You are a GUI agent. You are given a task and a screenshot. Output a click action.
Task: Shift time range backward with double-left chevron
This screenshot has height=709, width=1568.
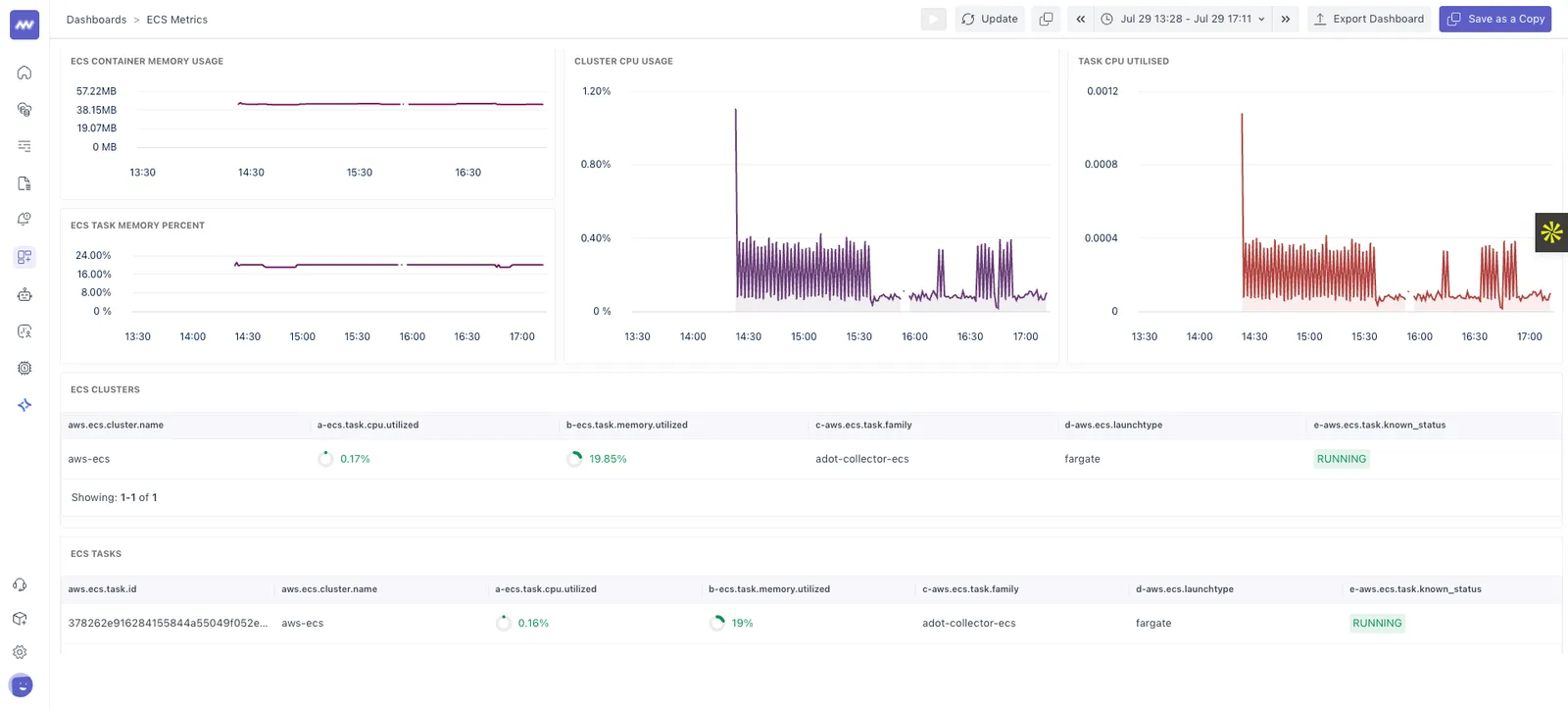click(1080, 19)
